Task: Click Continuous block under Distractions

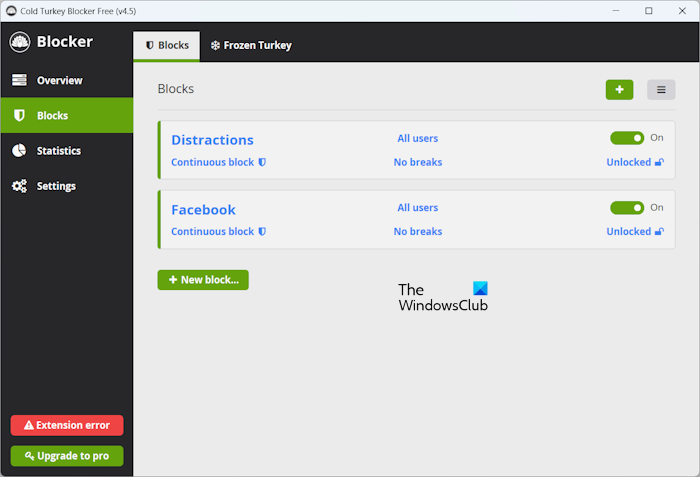Action: pos(218,162)
